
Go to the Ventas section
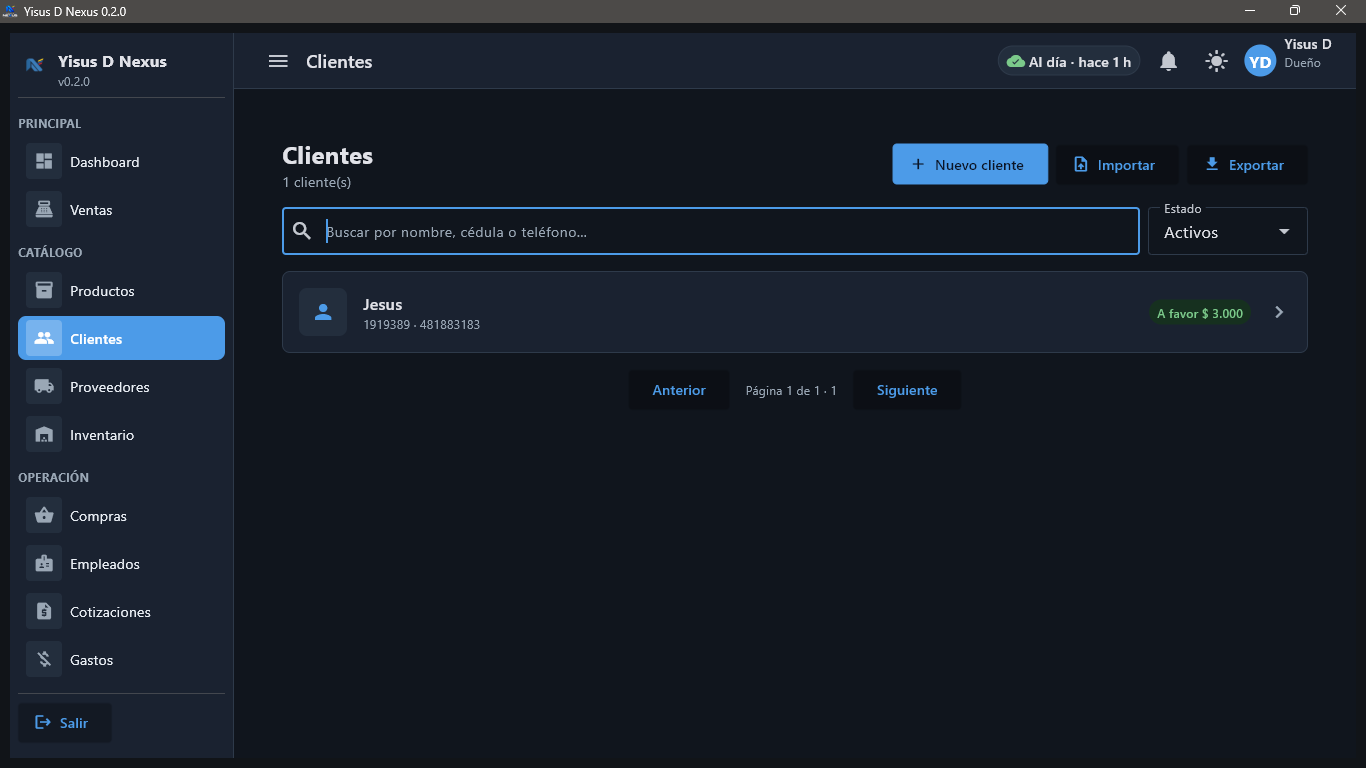121,209
